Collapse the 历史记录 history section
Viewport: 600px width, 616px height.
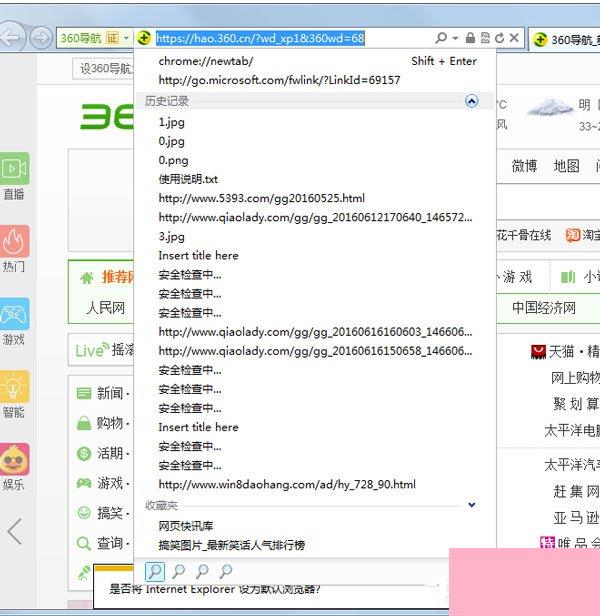pyautogui.click(x=472, y=101)
